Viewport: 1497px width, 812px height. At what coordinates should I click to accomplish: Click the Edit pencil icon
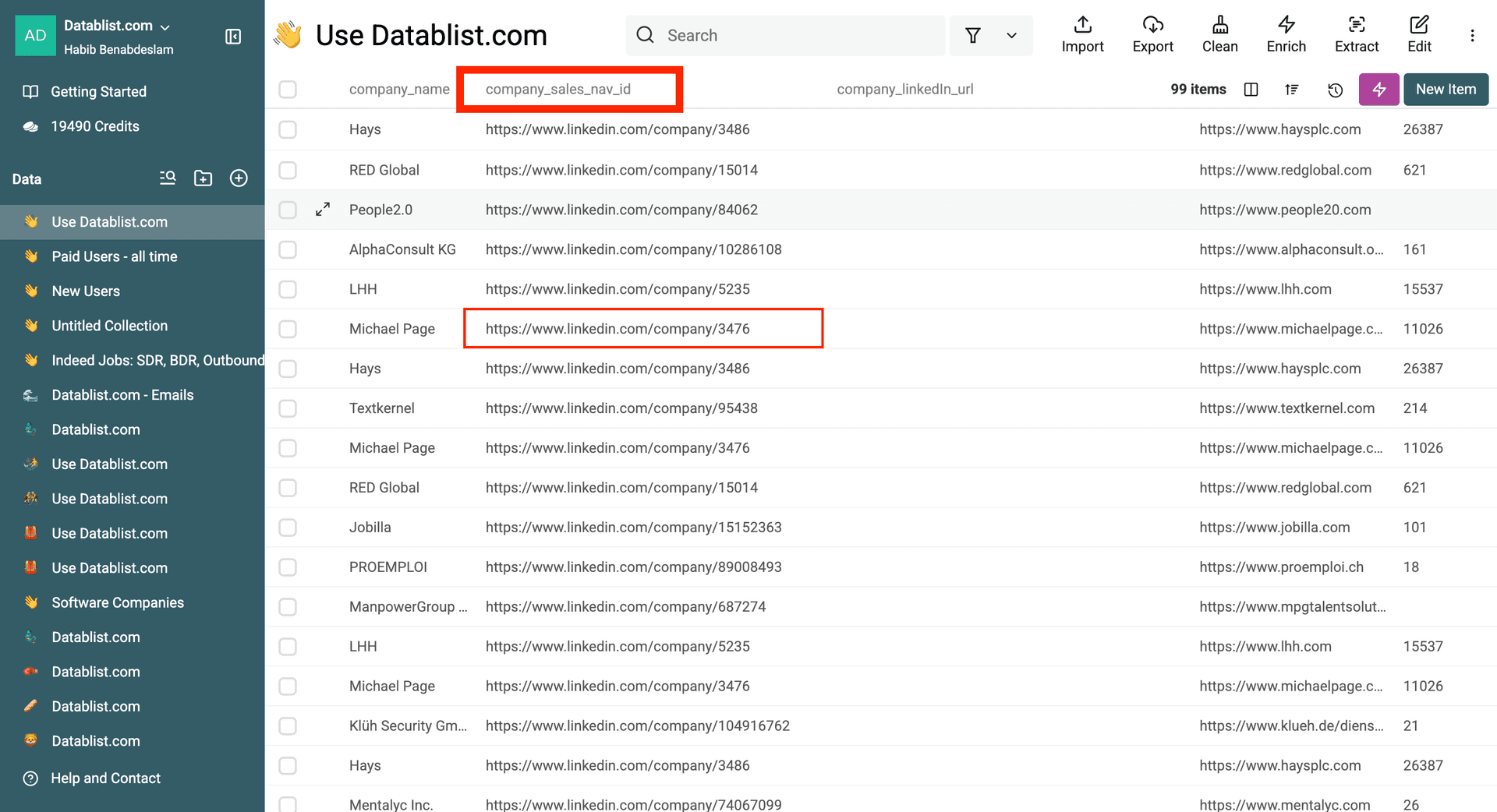click(x=1418, y=34)
